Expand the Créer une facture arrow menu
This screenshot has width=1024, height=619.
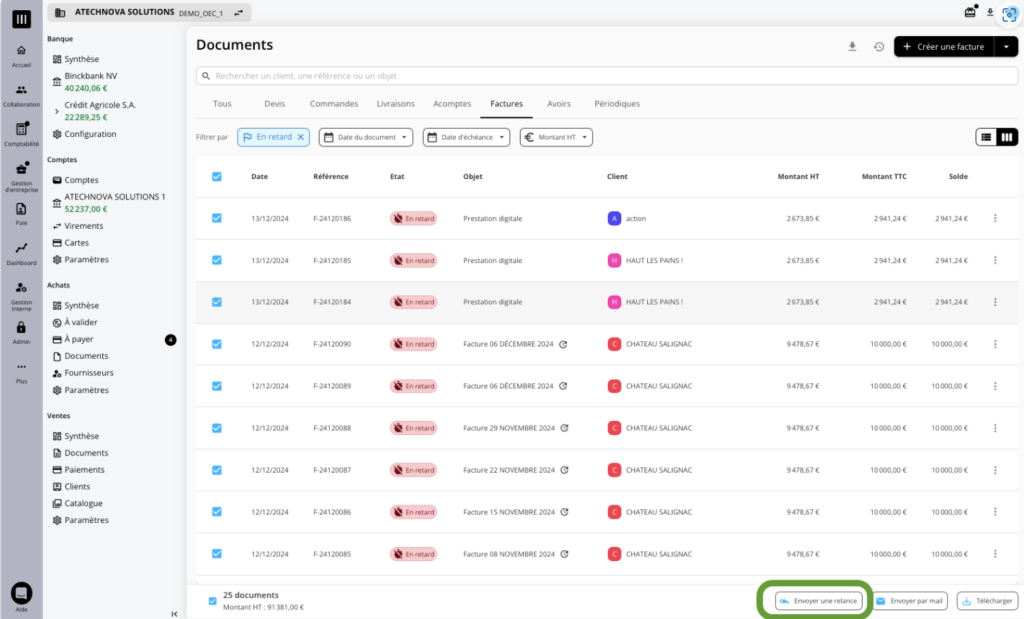coord(1006,46)
